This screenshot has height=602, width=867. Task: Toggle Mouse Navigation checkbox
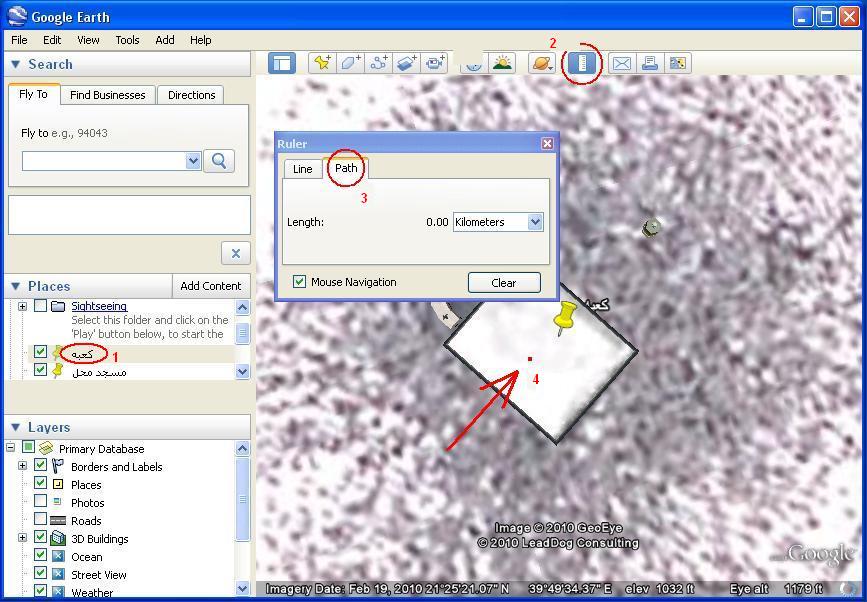pyautogui.click(x=299, y=282)
